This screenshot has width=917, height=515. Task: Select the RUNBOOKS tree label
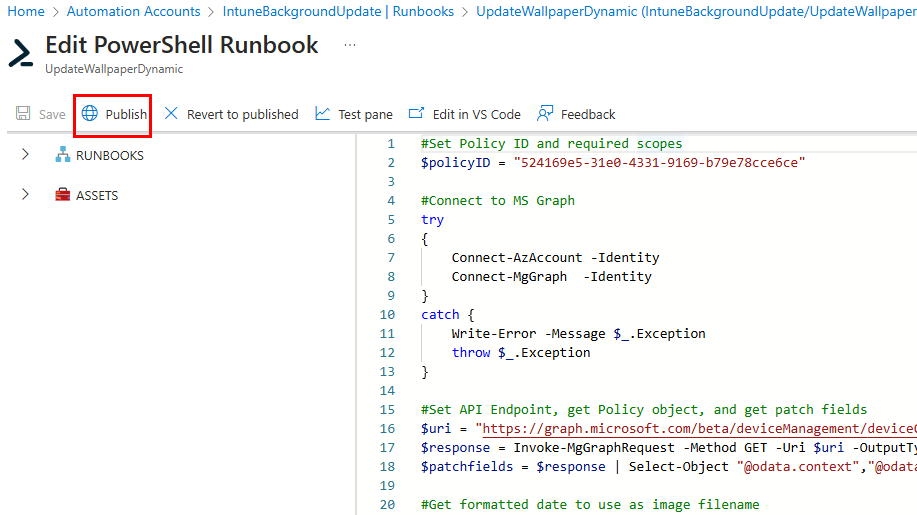pos(110,155)
